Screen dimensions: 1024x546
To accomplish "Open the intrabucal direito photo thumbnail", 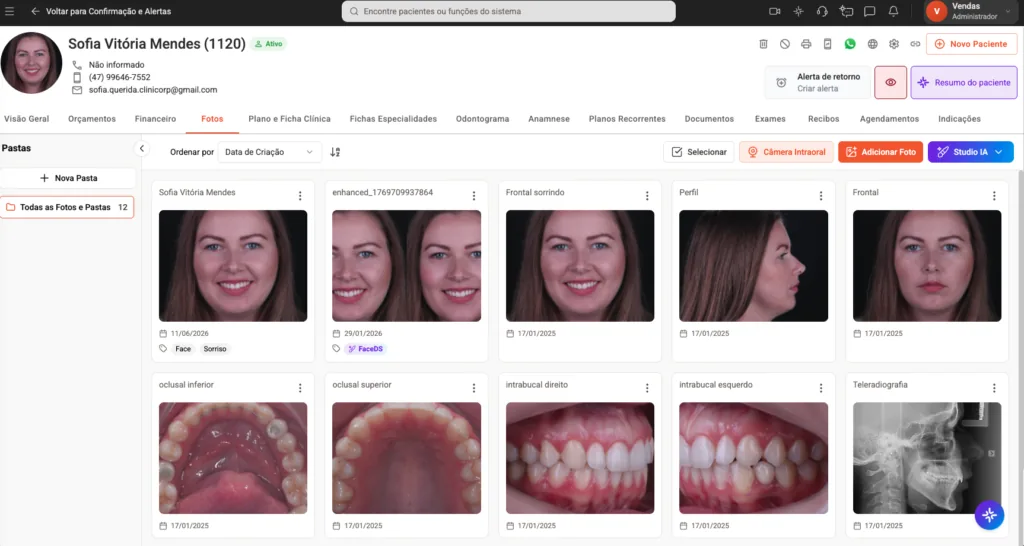I will (x=580, y=458).
